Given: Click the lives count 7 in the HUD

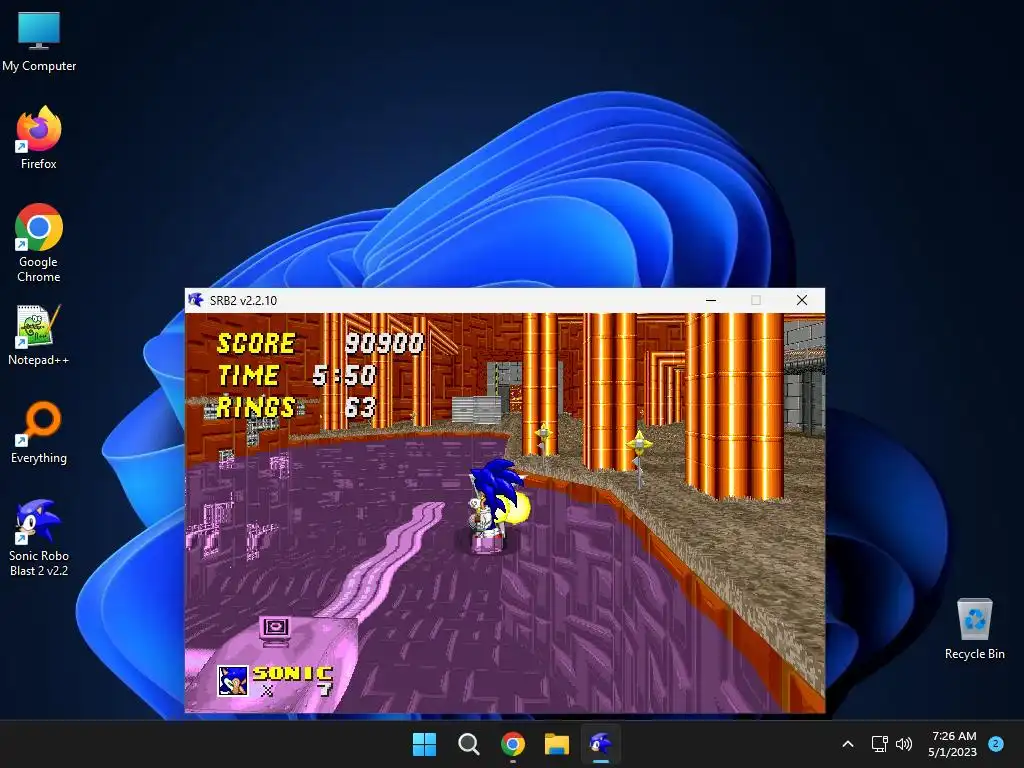Looking at the screenshot, I should [x=325, y=690].
